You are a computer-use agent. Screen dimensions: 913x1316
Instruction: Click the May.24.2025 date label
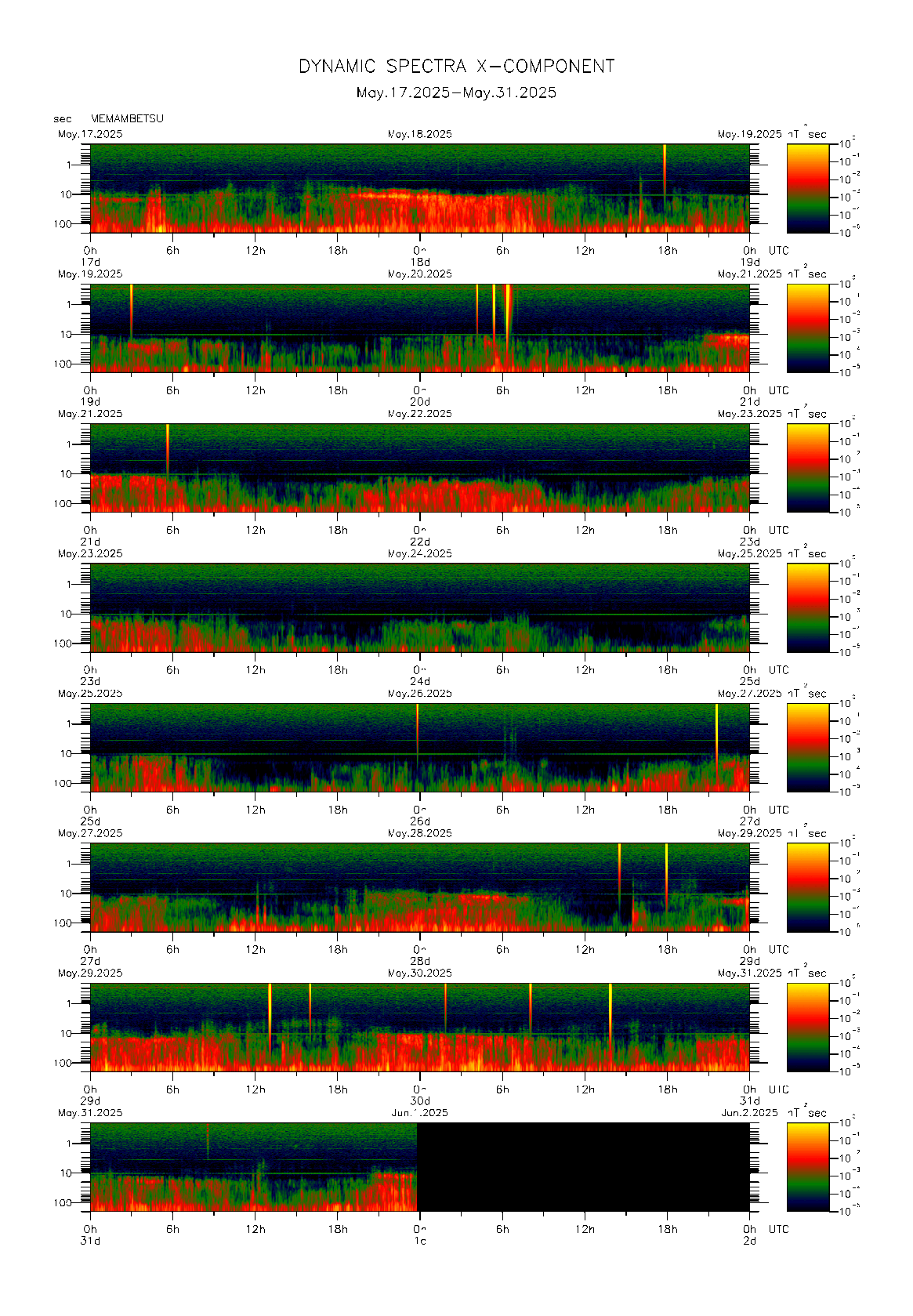[420, 553]
